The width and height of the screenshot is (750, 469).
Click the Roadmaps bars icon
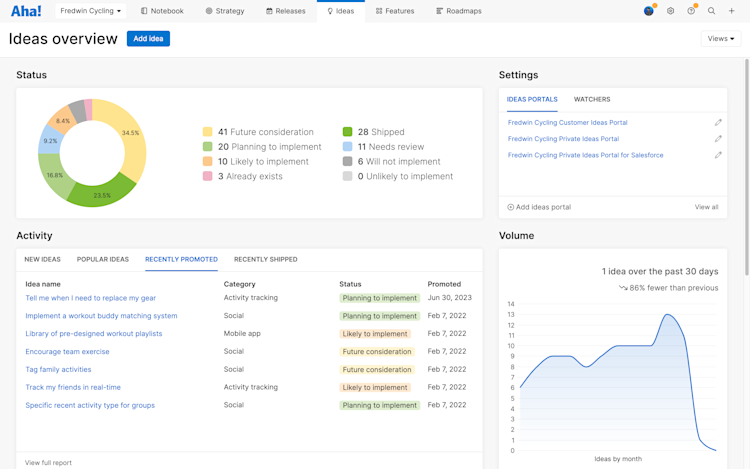(x=440, y=11)
